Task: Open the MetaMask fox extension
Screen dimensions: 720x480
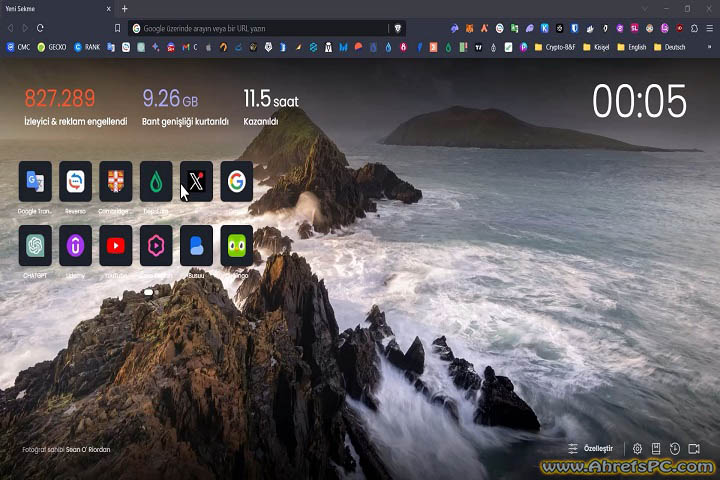Action: [x=469, y=28]
